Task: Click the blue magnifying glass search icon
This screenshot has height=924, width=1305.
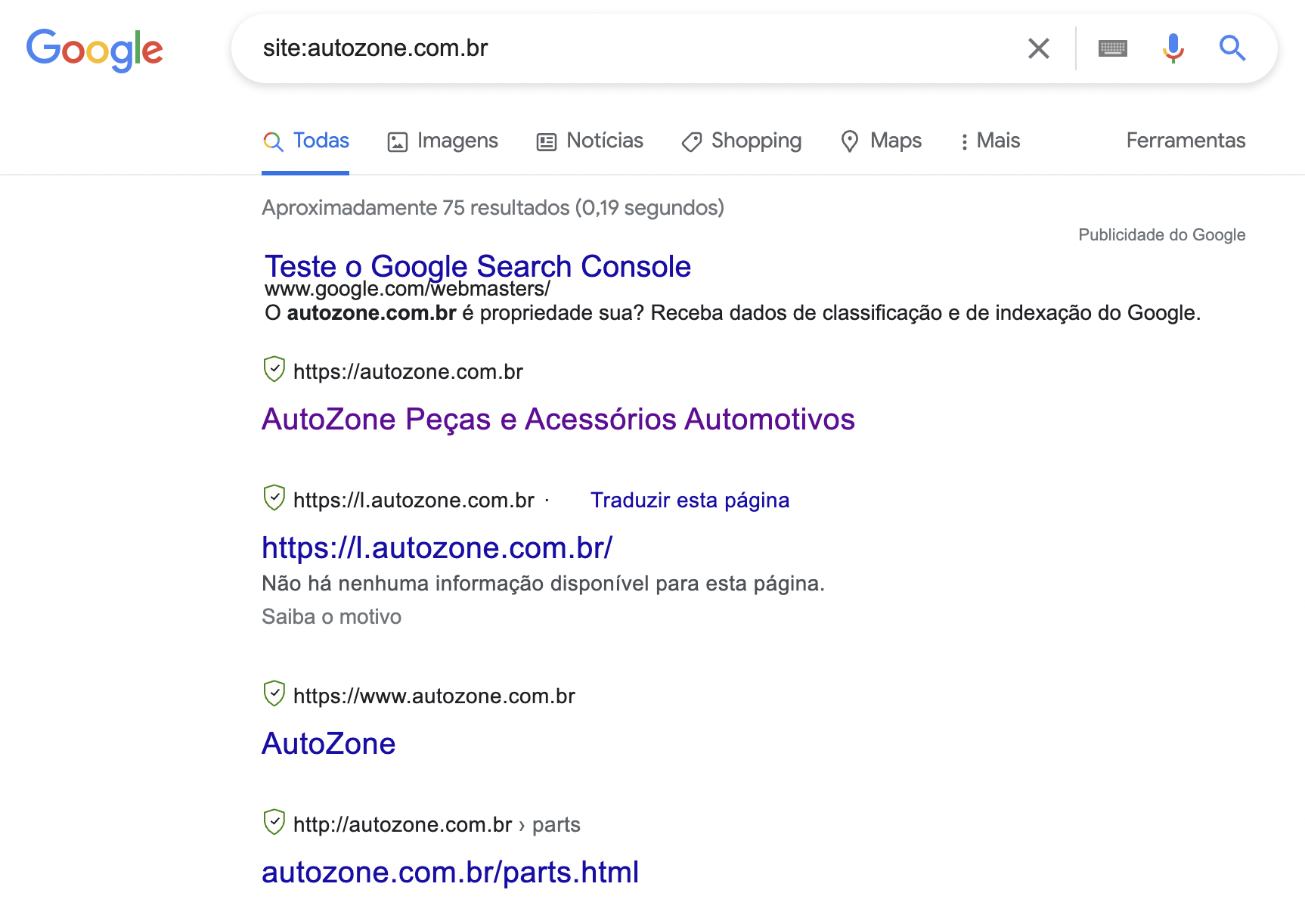Action: coord(1232,48)
